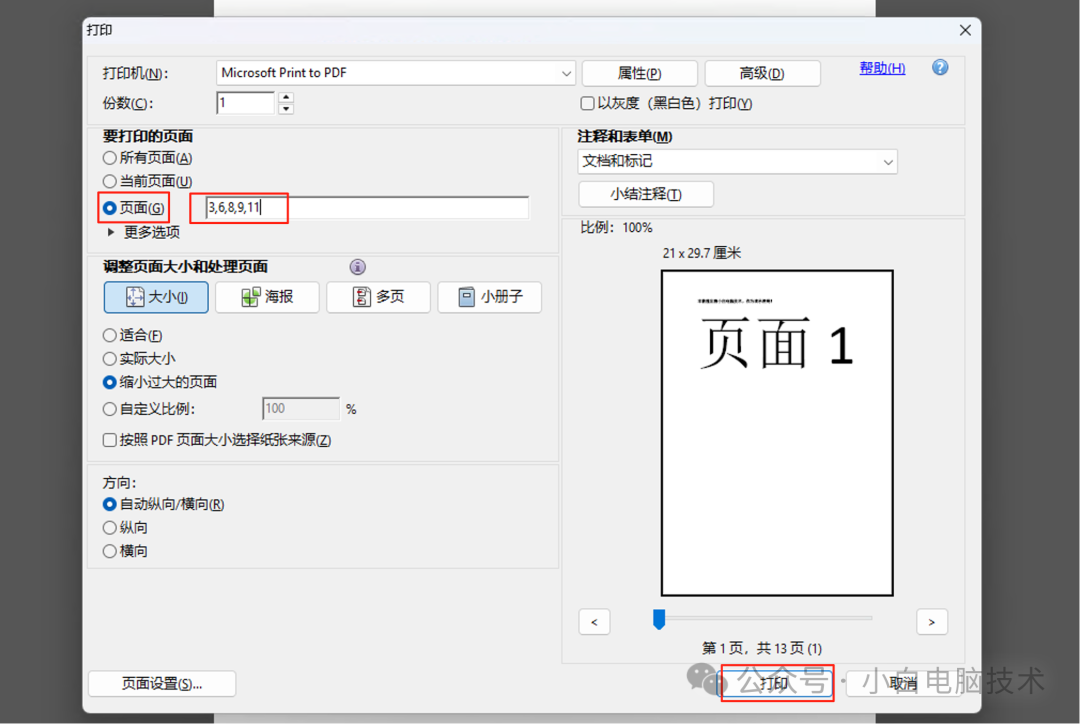This screenshot has height=724, width=1080.
Task: Expand the 更多选项 more options triangle
Action: pyautogui.click(x=111, y=232)
